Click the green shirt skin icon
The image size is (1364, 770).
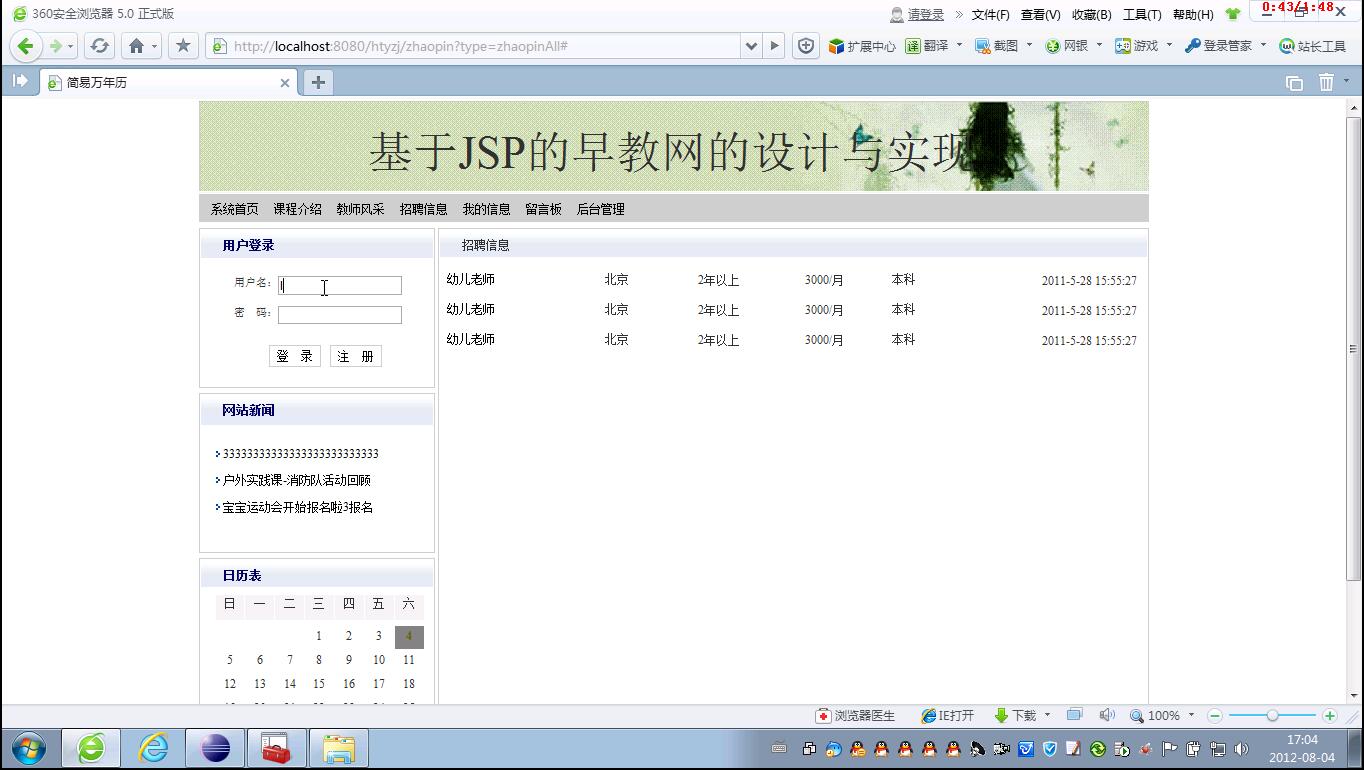click(x=1233, y=14)
